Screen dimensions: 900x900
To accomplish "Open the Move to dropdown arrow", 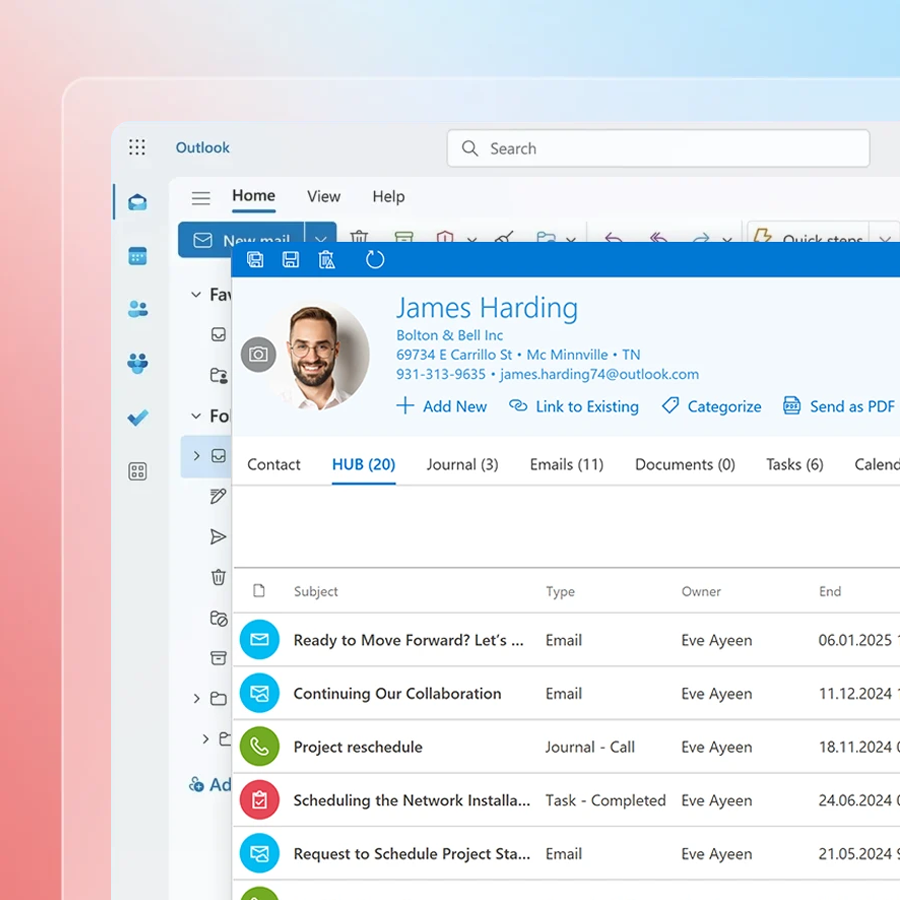I will click(x=571, y=239).
